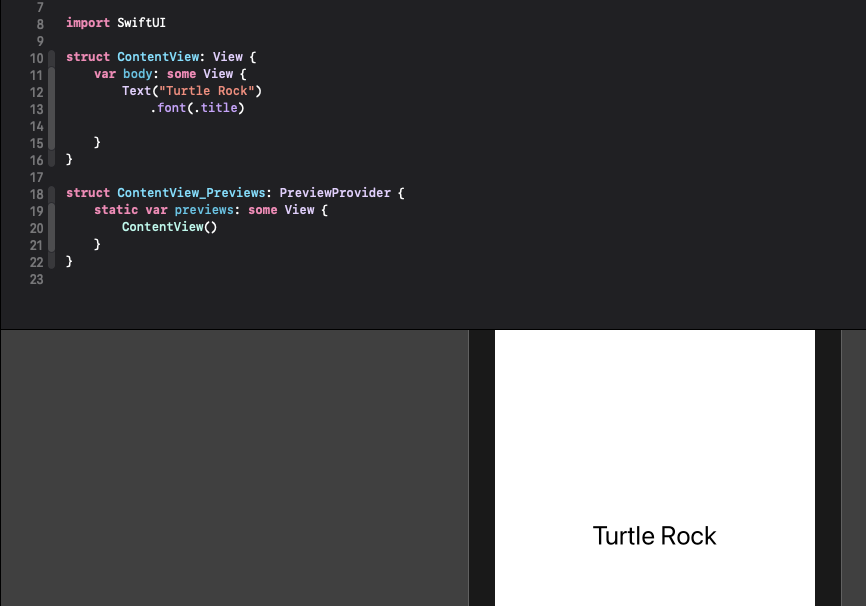Click line number 8 in the gutter
The width and height of the screenshot is (866, 606).
click(40, 24)
